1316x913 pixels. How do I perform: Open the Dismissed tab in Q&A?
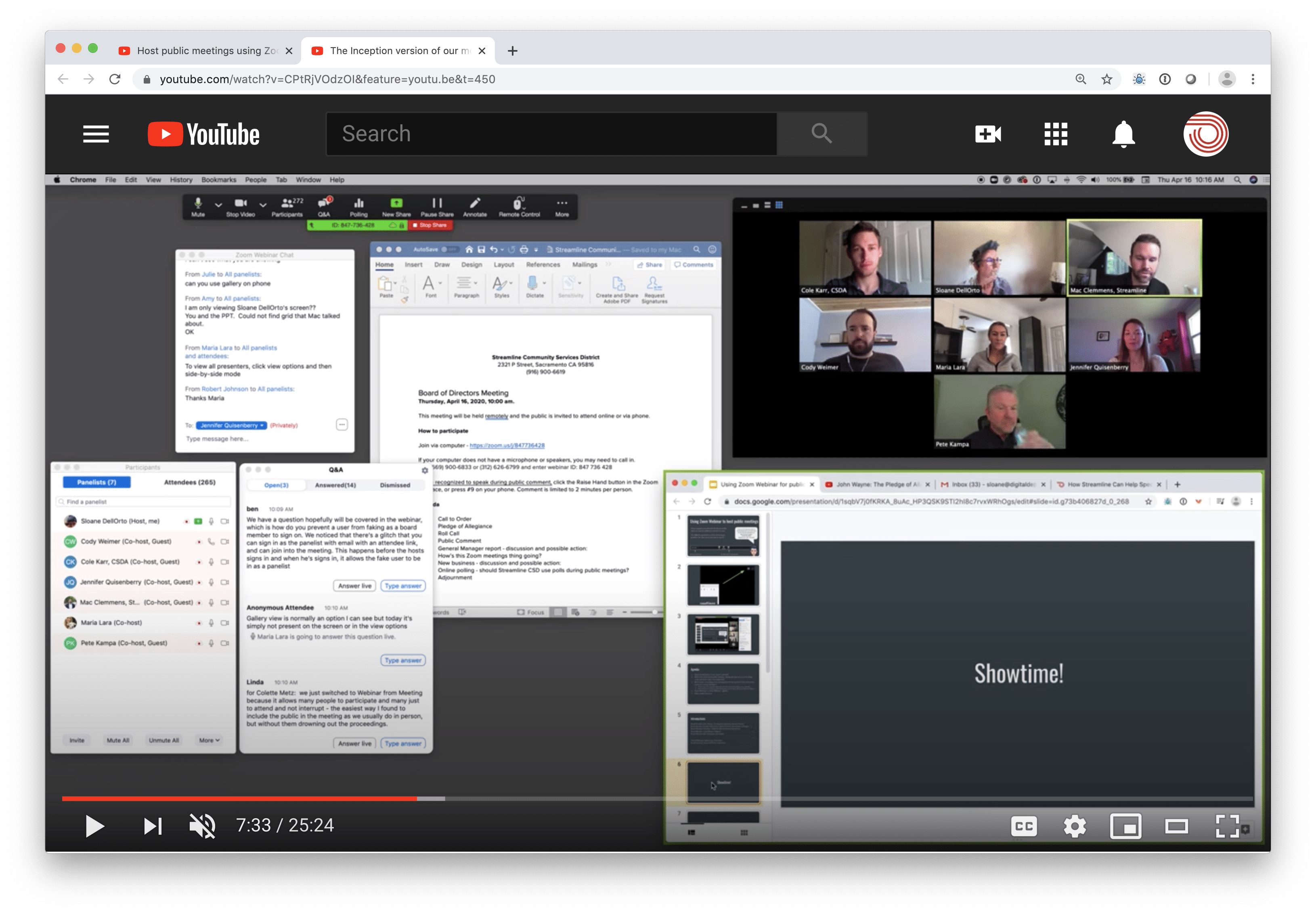[x=395, y=485]
